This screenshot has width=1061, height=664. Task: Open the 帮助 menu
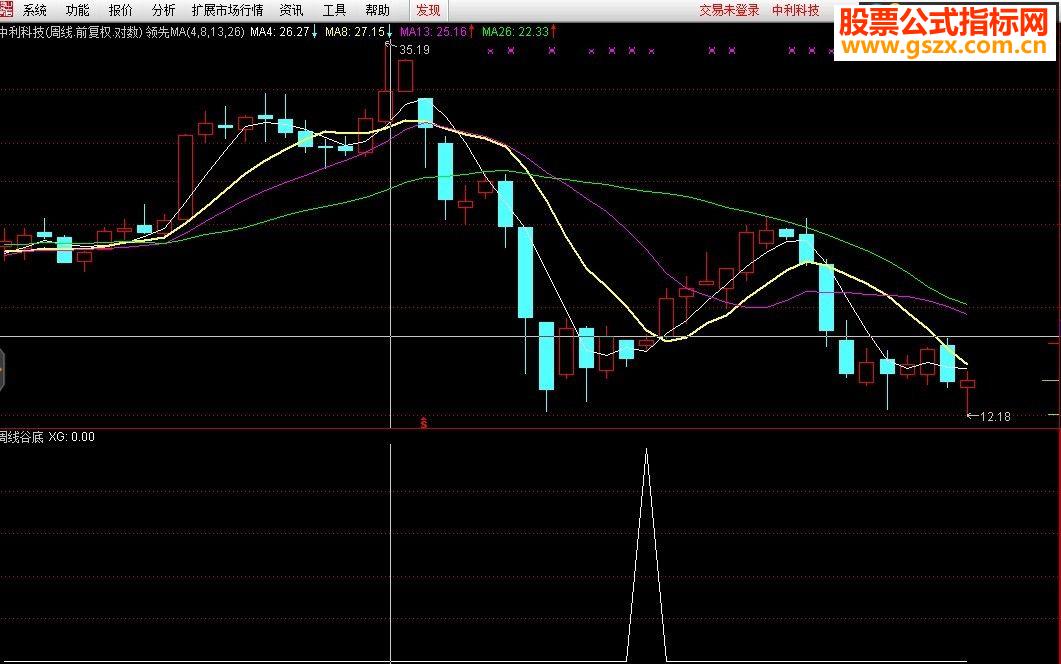pos(378,10)
